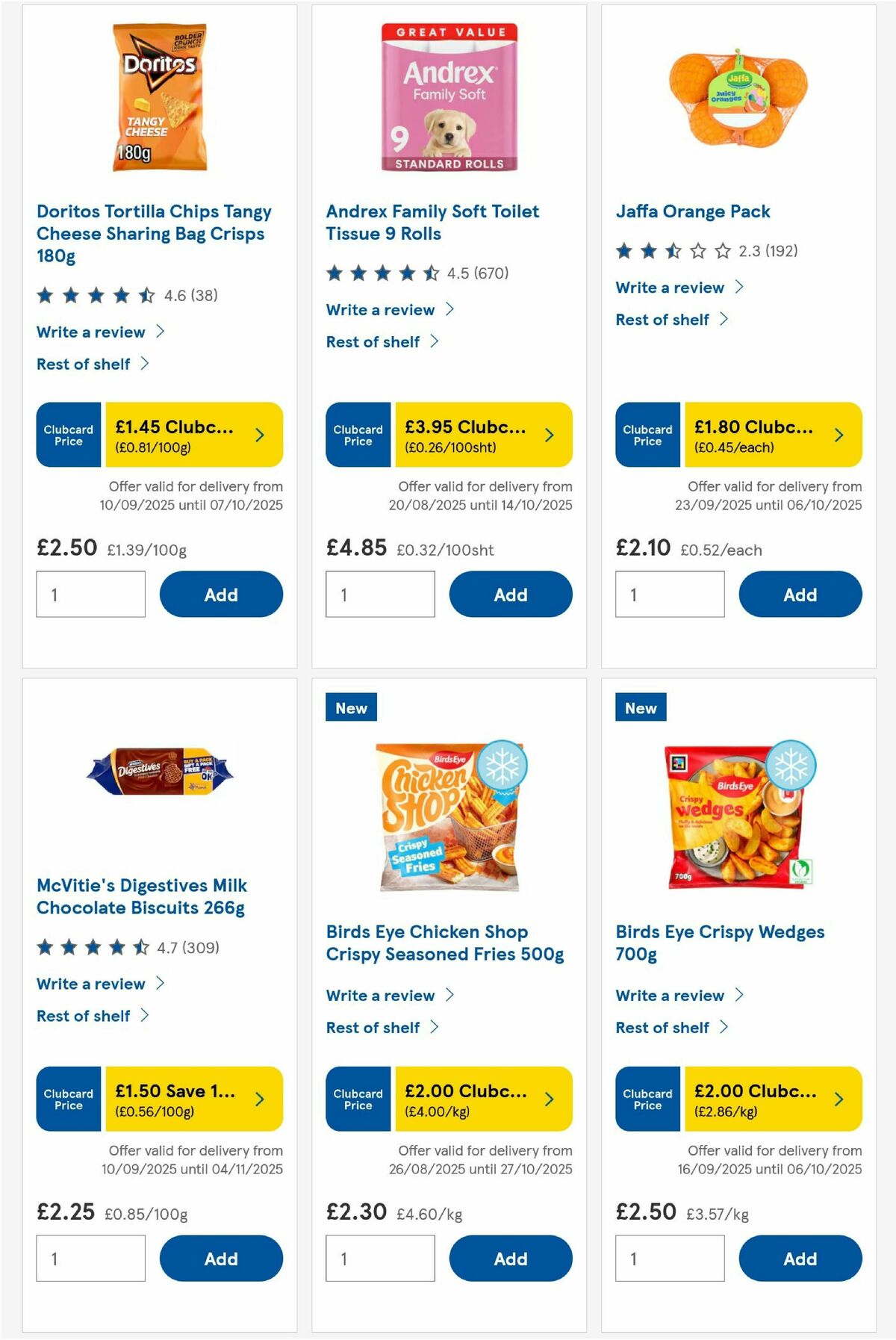Click the Clubcard Price badge on Crispy Wedges
Screen dimensions: 896x1340
pos(647,1099)
